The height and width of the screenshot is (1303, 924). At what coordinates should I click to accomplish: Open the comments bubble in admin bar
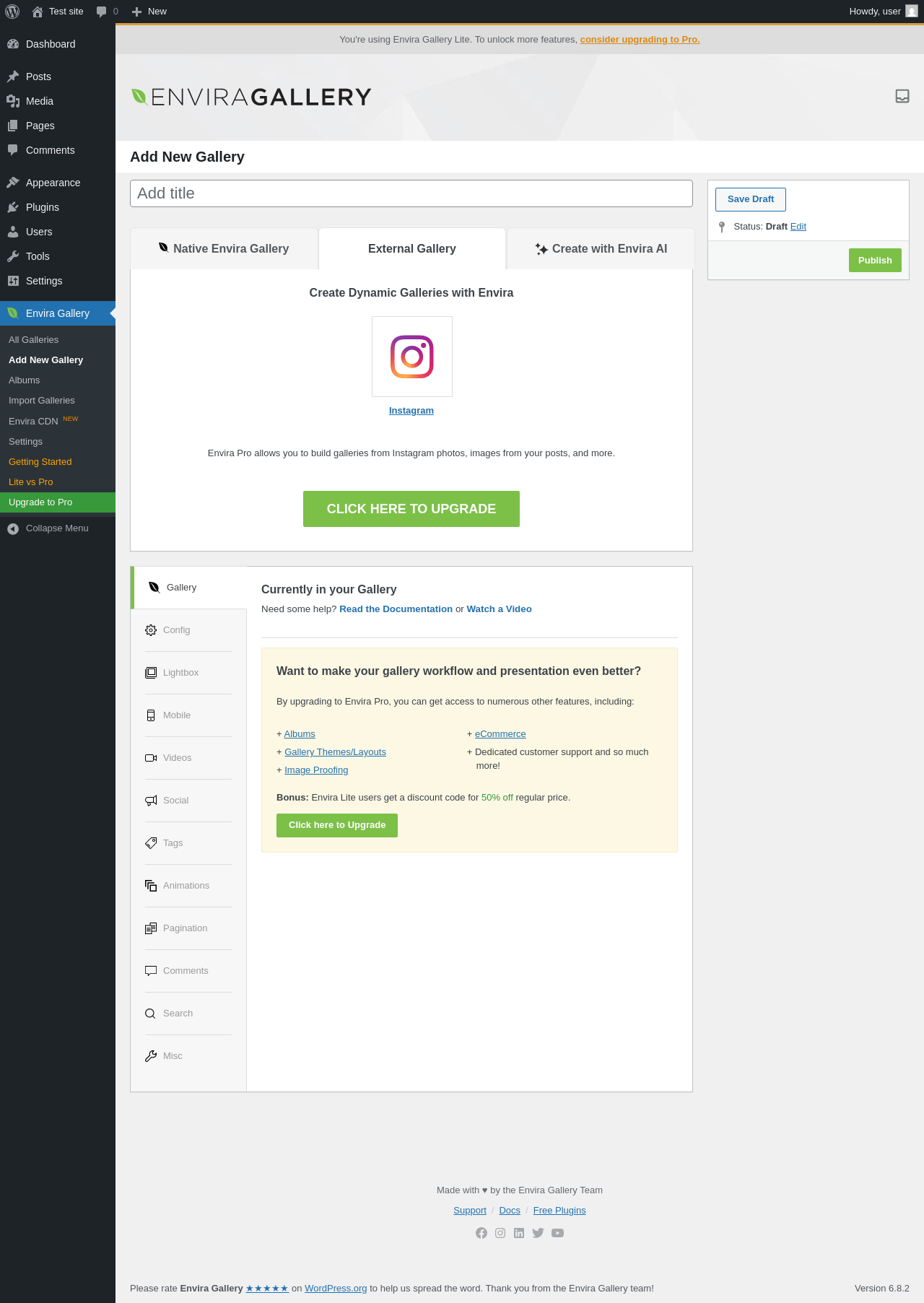pos(102,12)
